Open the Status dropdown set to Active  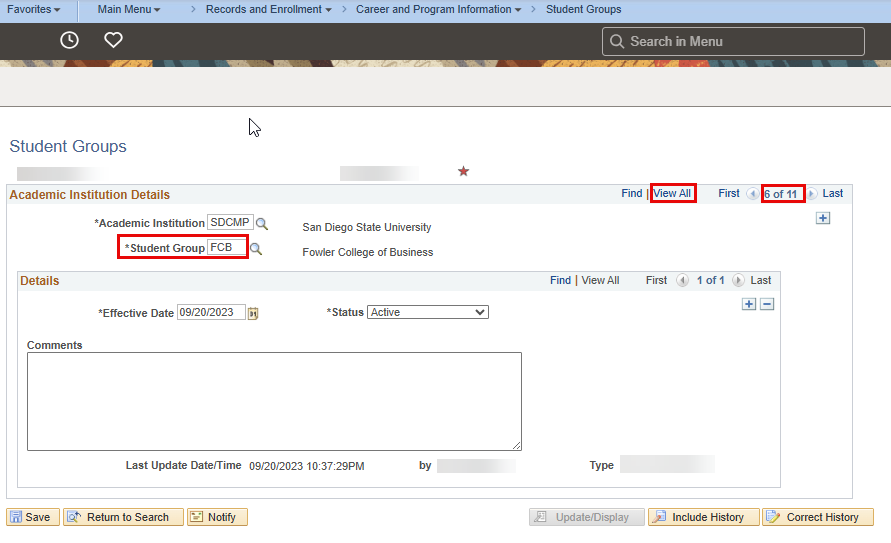(428, 312)
